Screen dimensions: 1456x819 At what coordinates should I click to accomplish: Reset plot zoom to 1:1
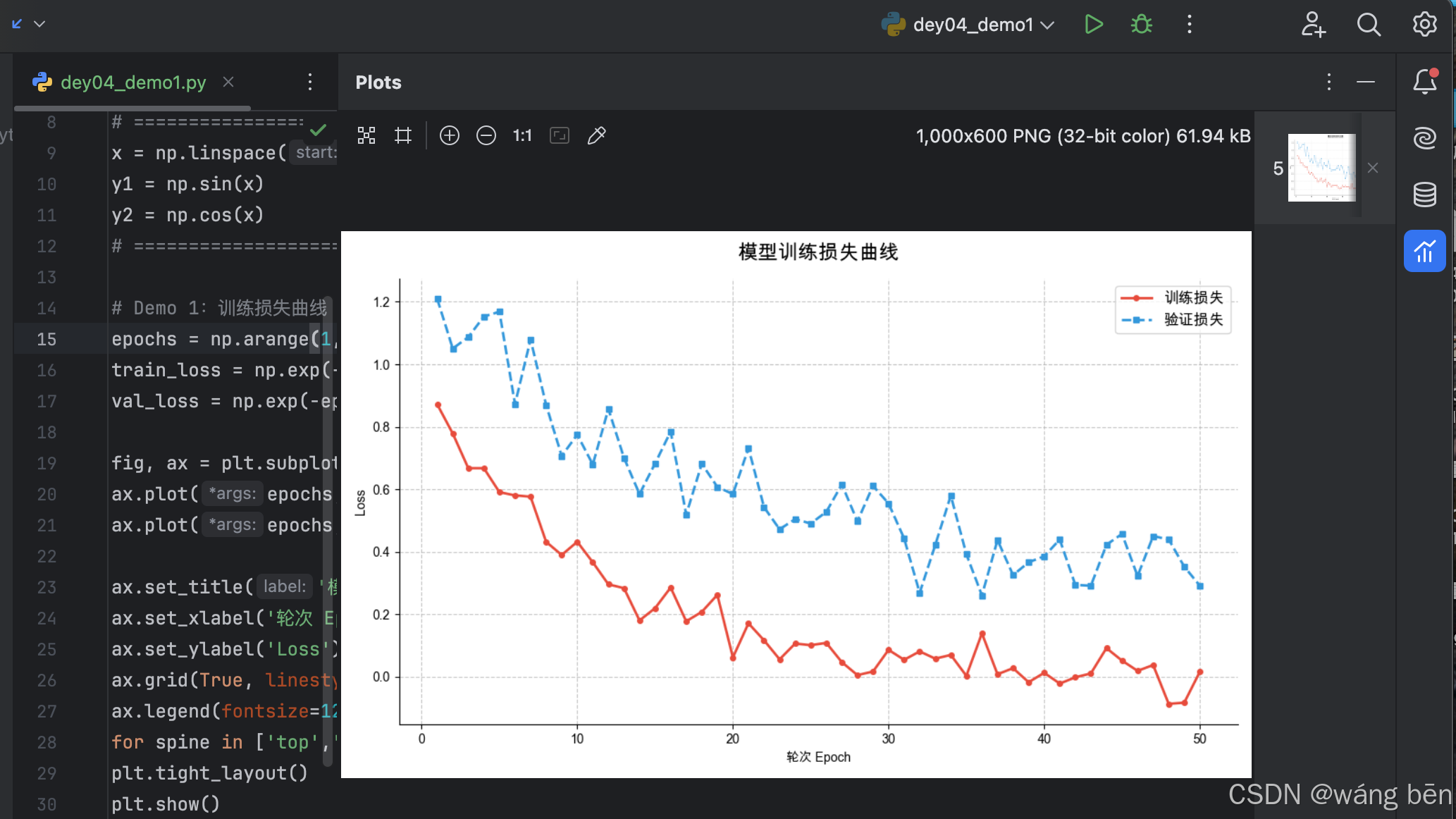coord(522,135)
